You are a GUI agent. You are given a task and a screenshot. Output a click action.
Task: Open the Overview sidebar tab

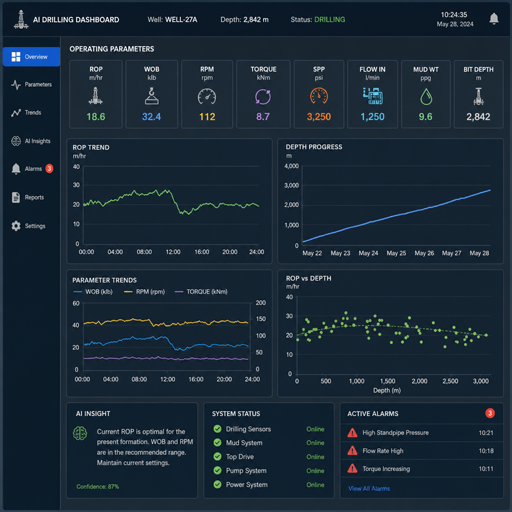coord(31,57)
